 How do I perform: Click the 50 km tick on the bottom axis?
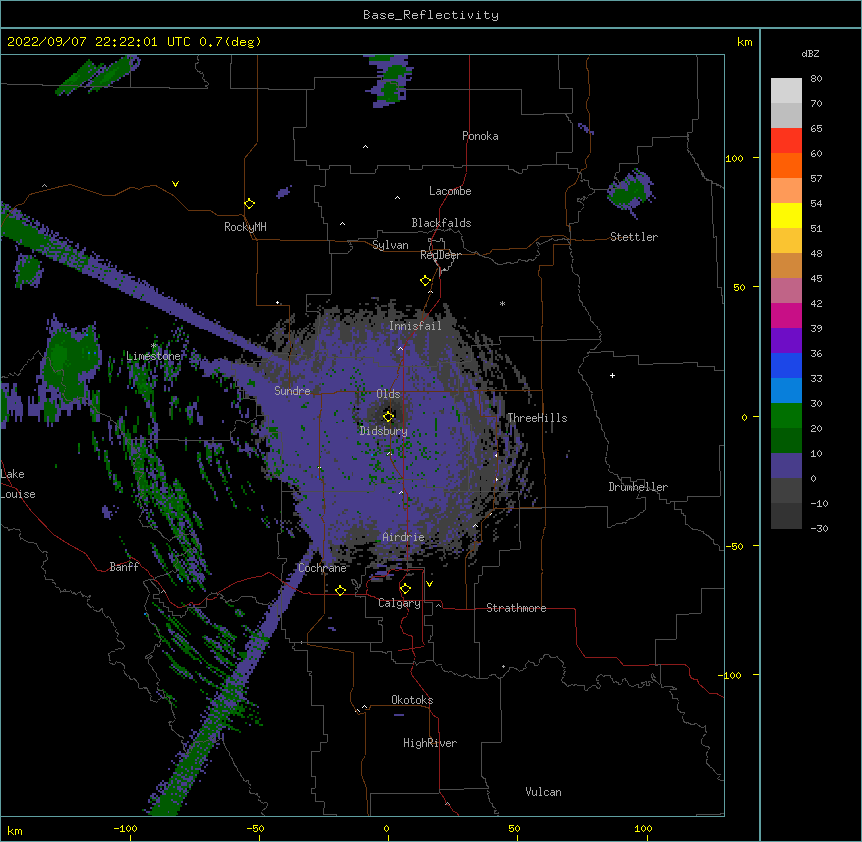pos(514,828)
